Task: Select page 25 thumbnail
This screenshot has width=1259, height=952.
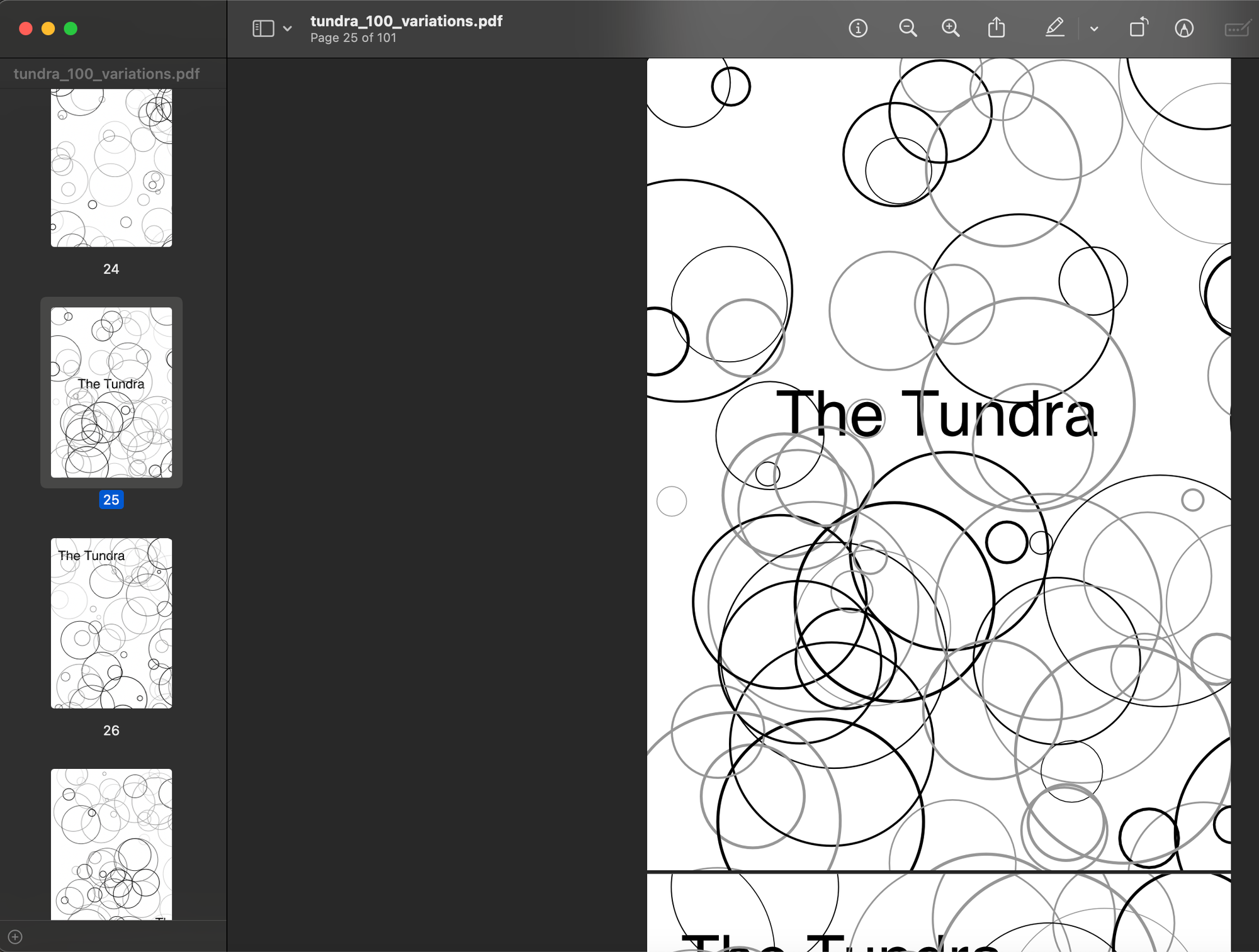Action: [111, 392]
